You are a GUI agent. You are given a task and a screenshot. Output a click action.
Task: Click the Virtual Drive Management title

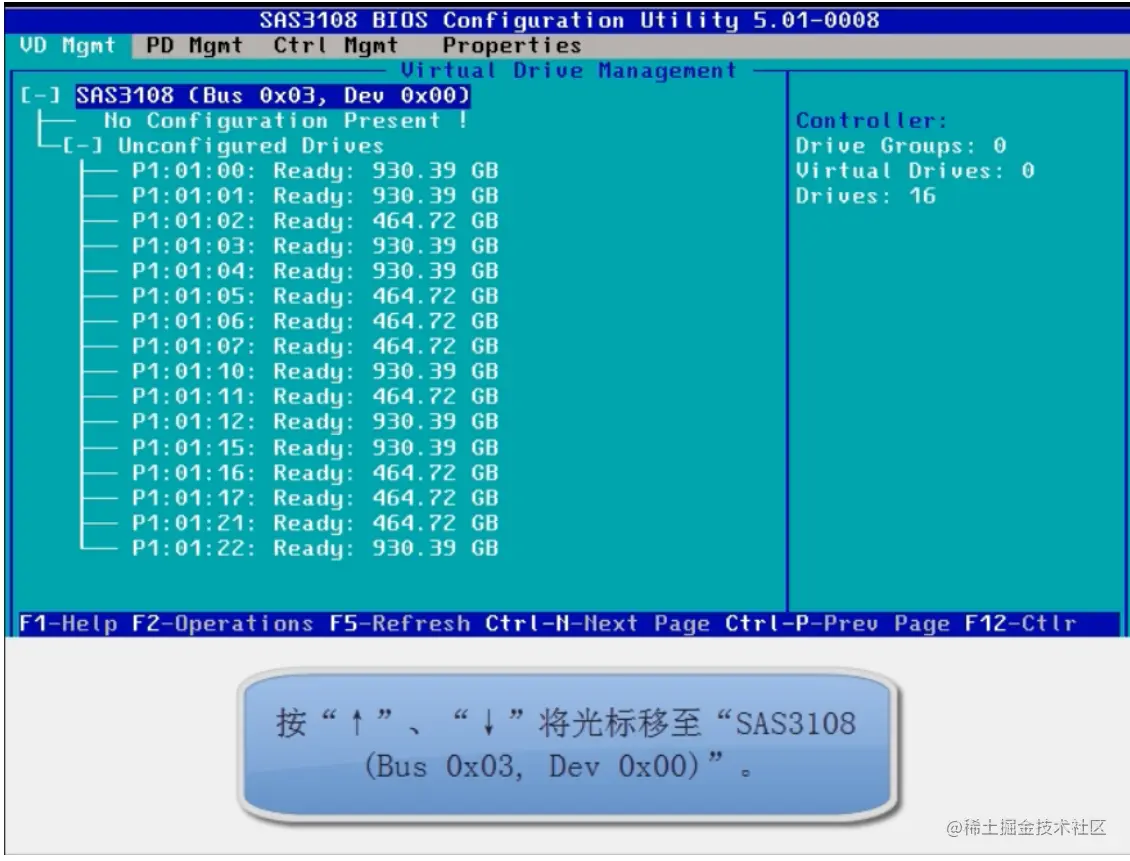[x=569, y=71]
